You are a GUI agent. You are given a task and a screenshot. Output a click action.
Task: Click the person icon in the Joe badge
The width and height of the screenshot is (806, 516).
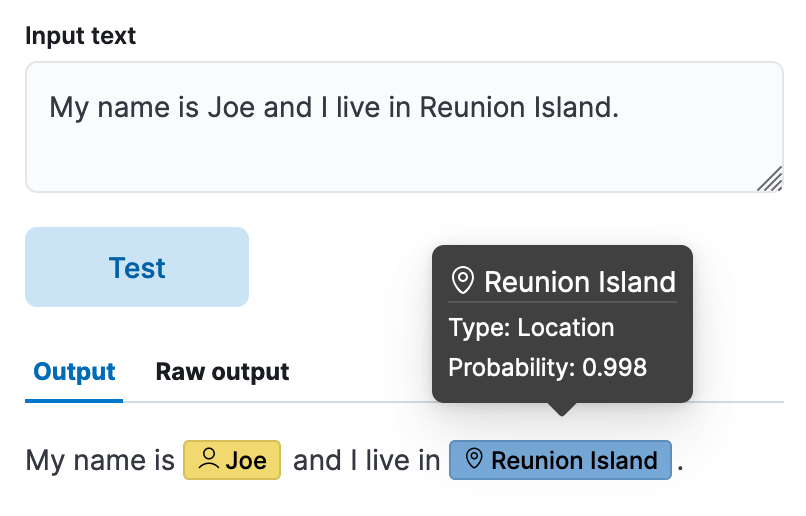click(x=209, y=460)
